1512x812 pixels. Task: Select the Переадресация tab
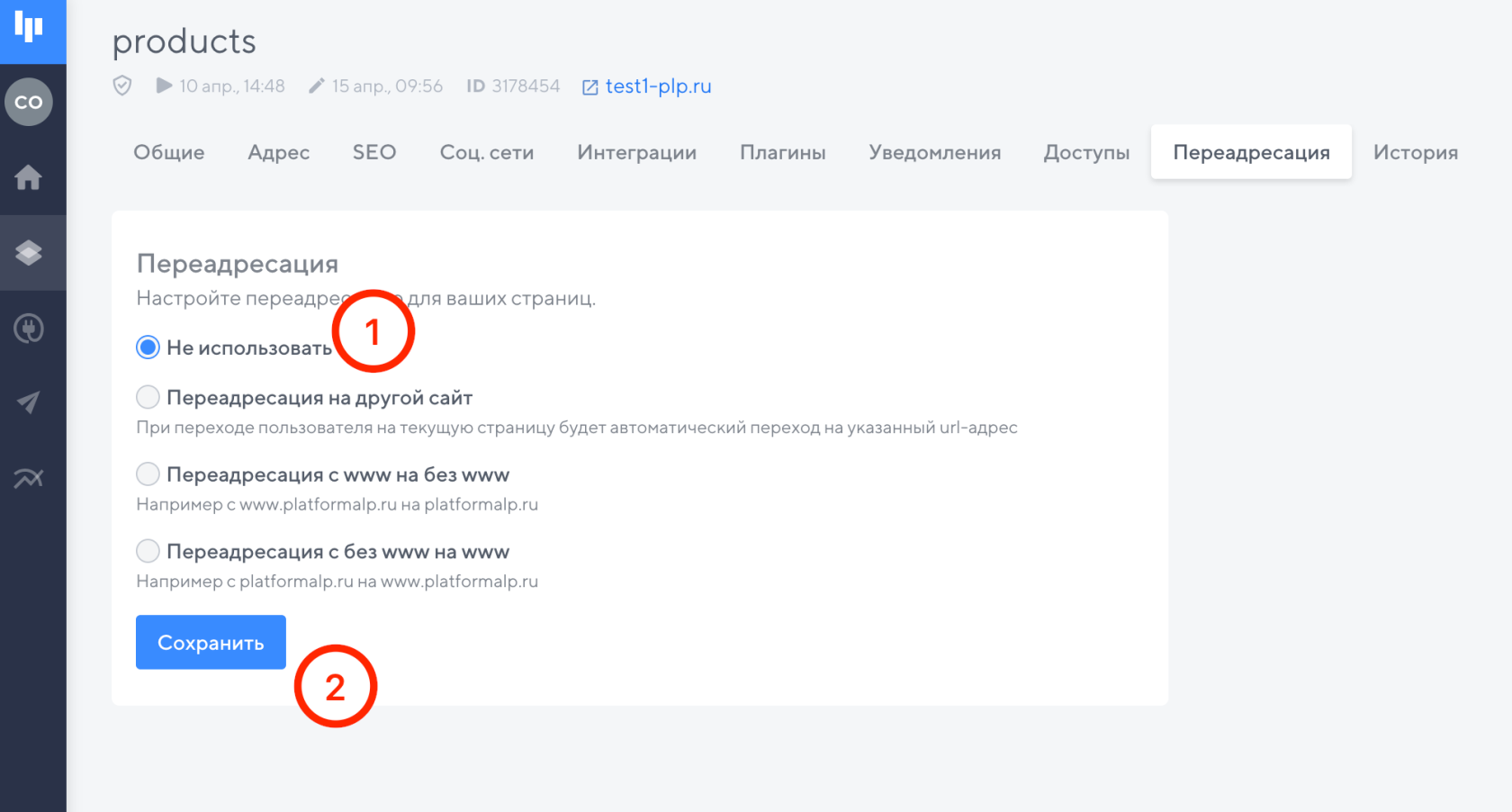[1251, 152]
